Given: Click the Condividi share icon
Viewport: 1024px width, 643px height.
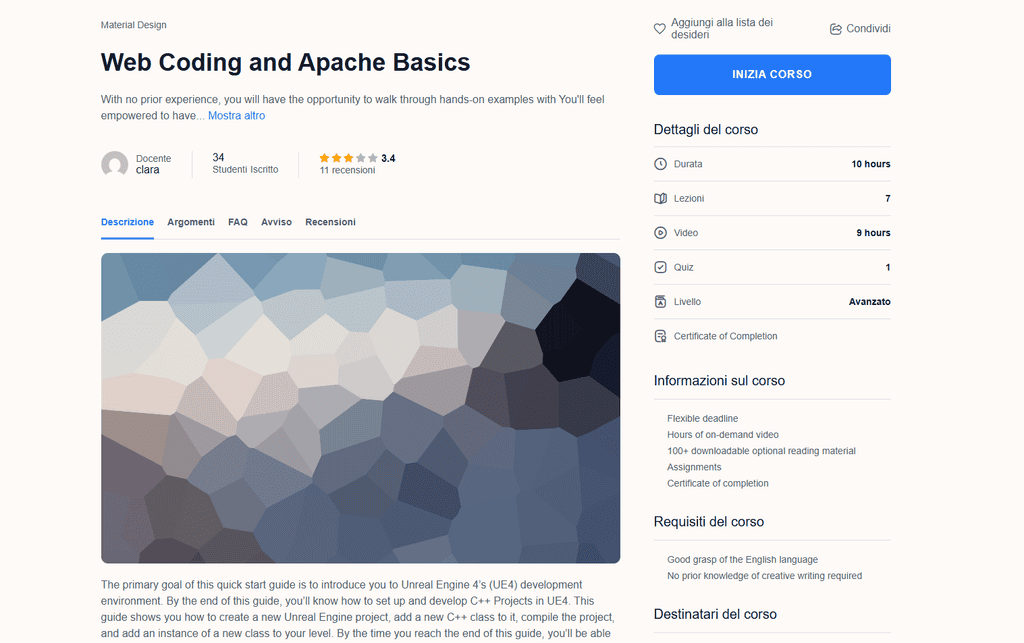Looking at the screenshot, I should pyautogui.click(x=835, y=29).
